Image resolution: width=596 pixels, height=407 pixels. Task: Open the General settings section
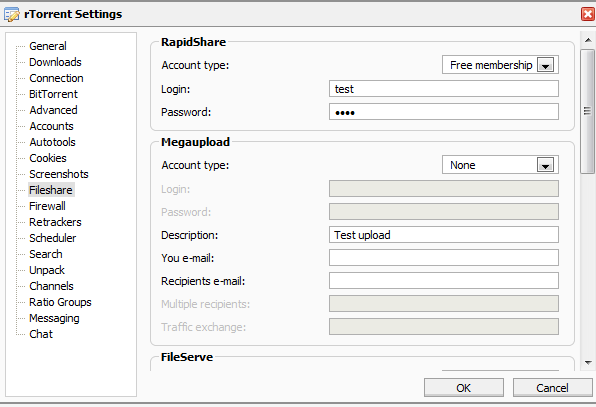48,46
